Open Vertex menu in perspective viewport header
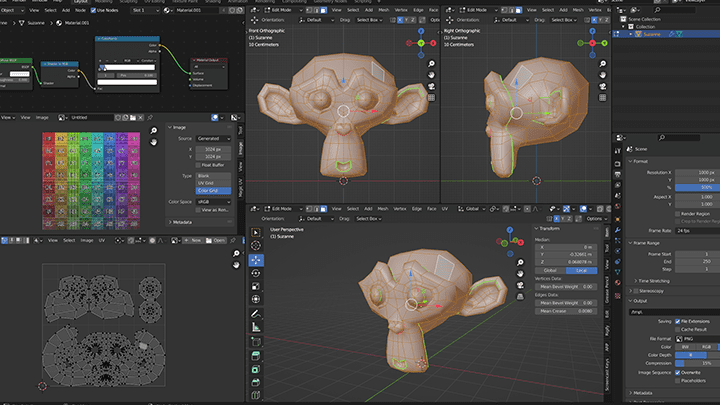The height and width of the screenshot is (405, 720). (399, 209)
